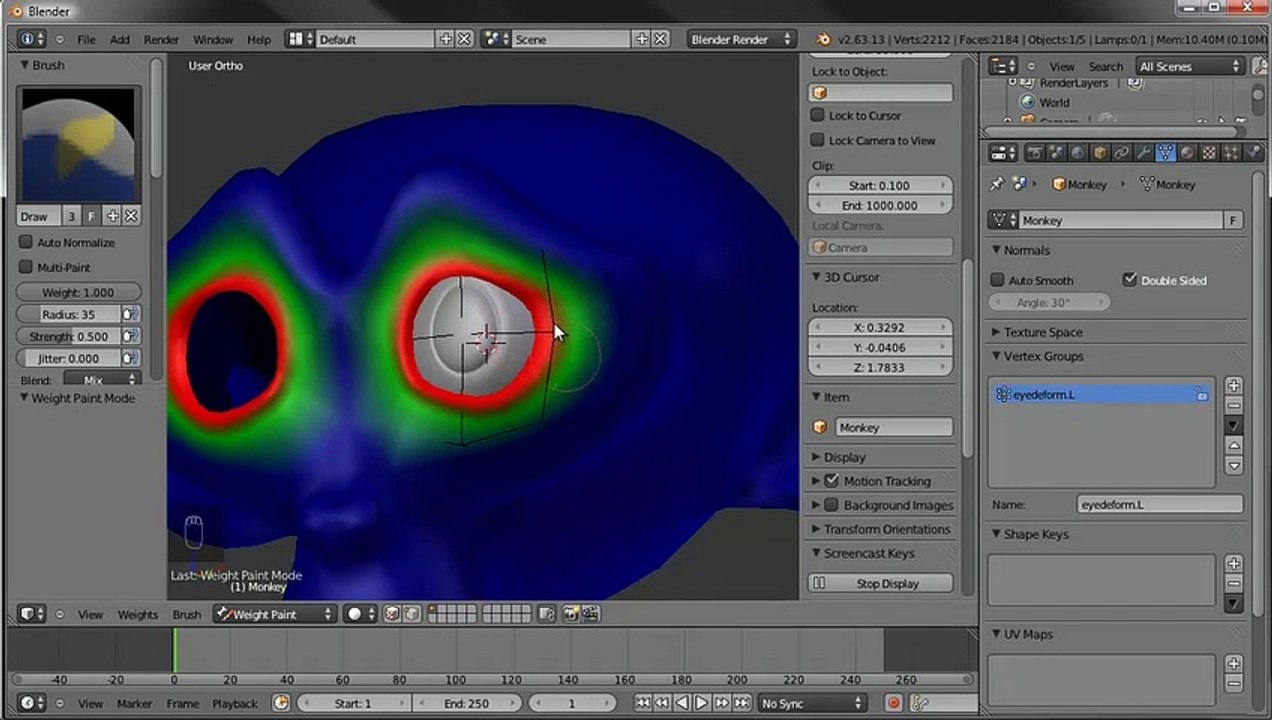Open the Modifiers wrench tab

(1143, 153)
